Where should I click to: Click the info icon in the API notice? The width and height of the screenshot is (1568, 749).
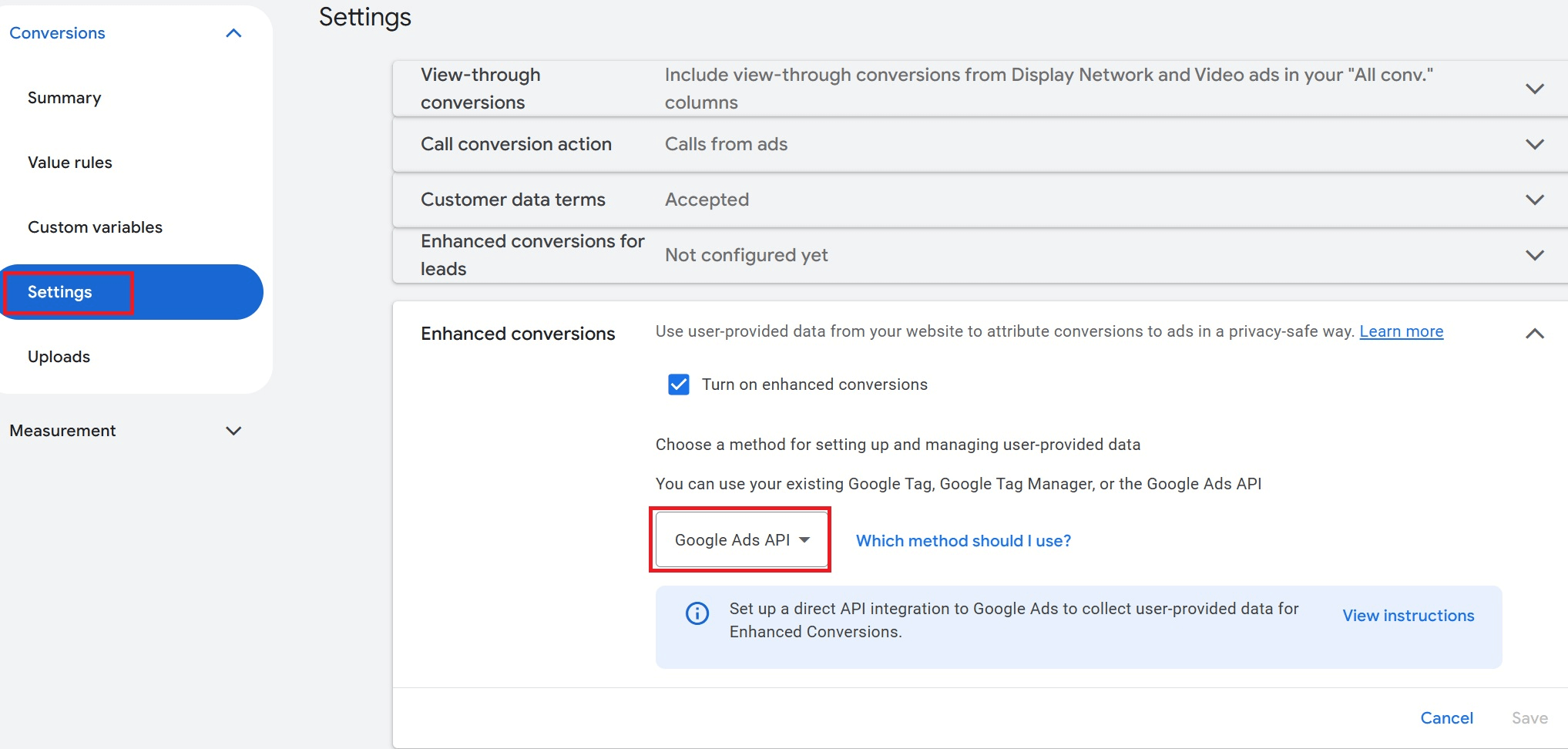[x=697, y=613]
